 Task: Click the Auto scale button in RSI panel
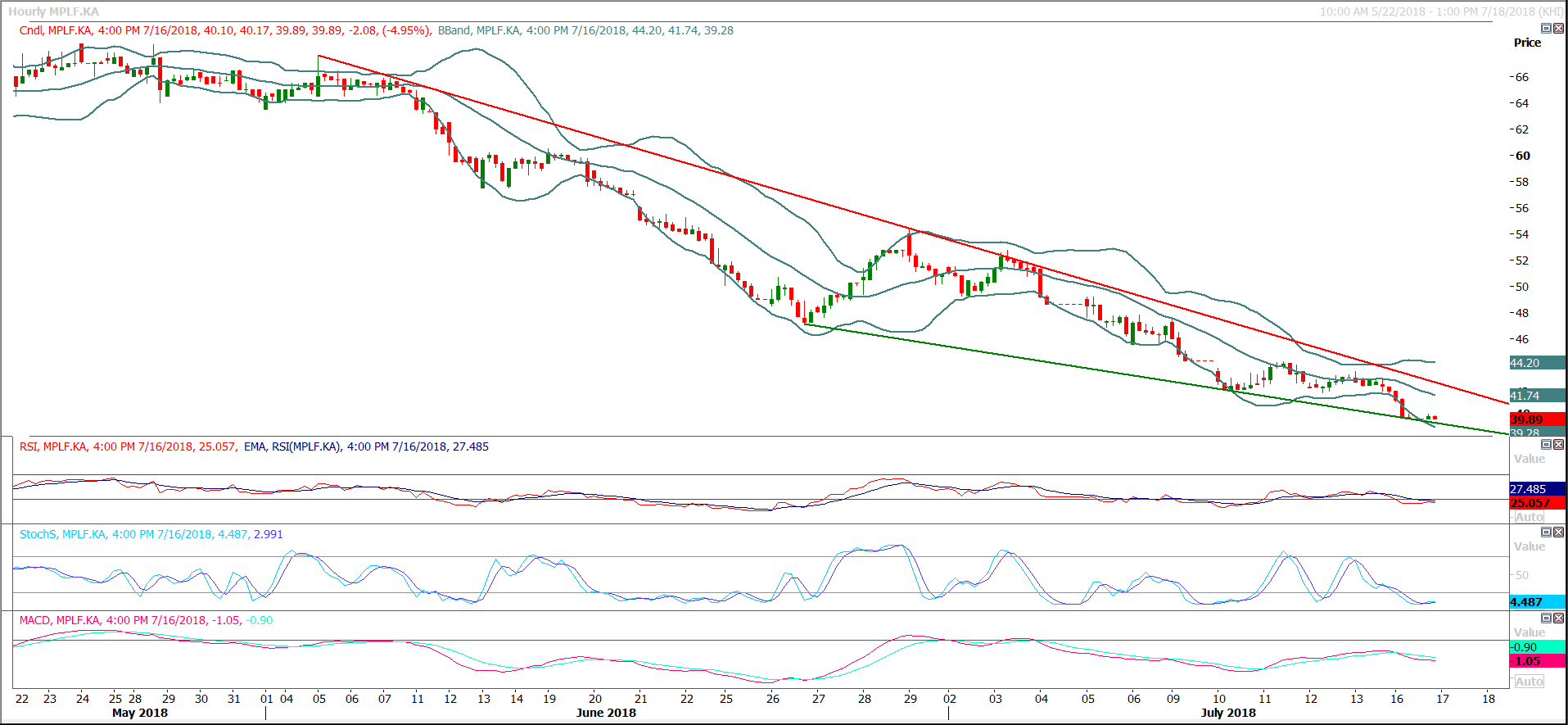coord(1529,517)
